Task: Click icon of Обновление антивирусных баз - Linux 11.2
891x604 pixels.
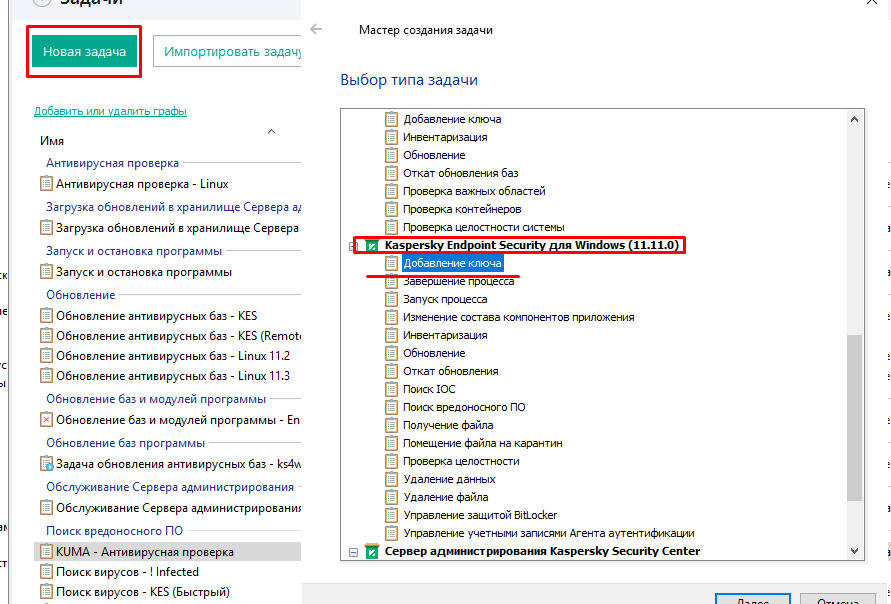Action: (x=46, y=356)
